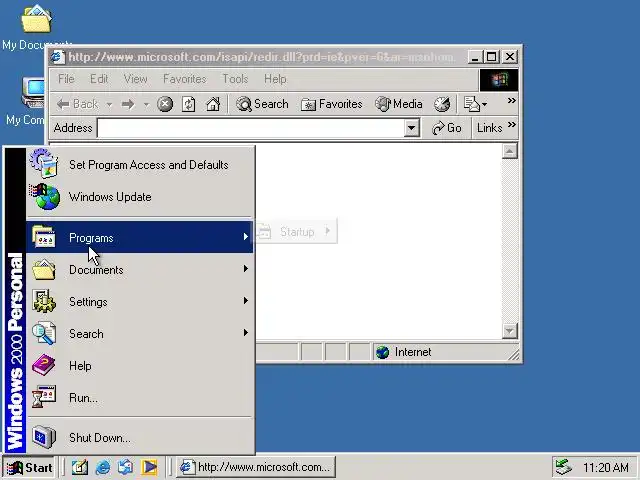Click the Documents folder icon in Start menu
Viewport: 640px width, 480px height.
44,269
